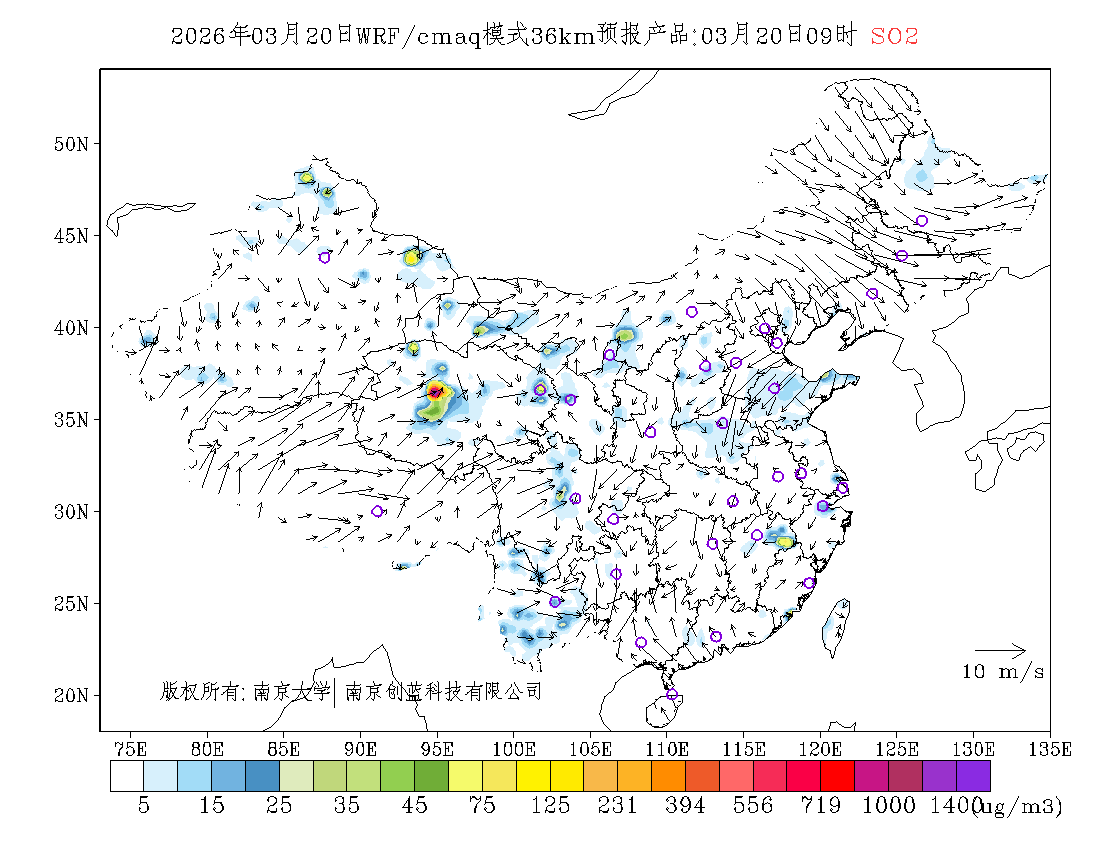Click the green hotspot near 40N 107E
The image size is (1100, 850).
[626, 335]
